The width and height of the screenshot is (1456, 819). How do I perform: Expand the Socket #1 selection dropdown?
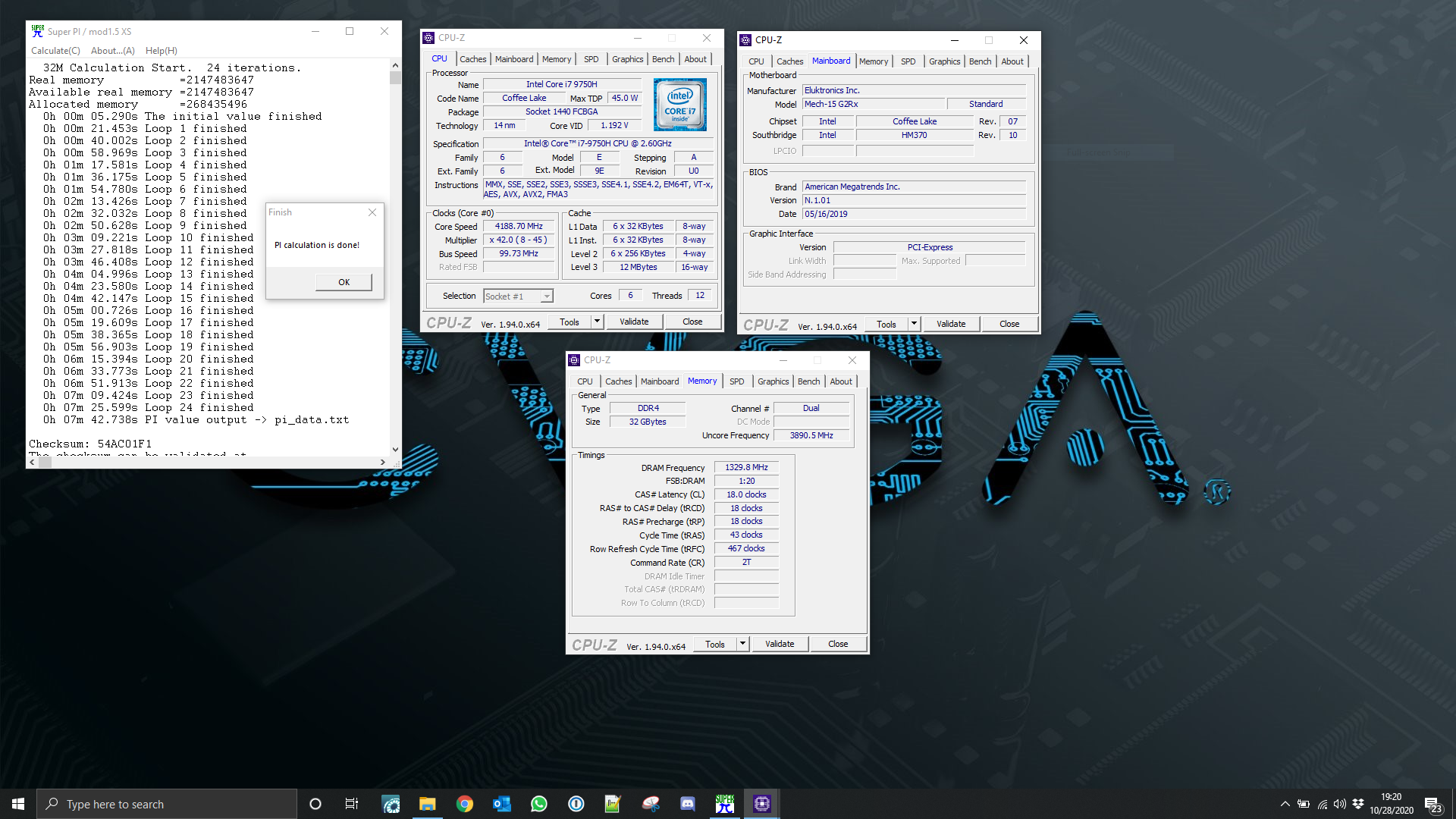[547, 297]
